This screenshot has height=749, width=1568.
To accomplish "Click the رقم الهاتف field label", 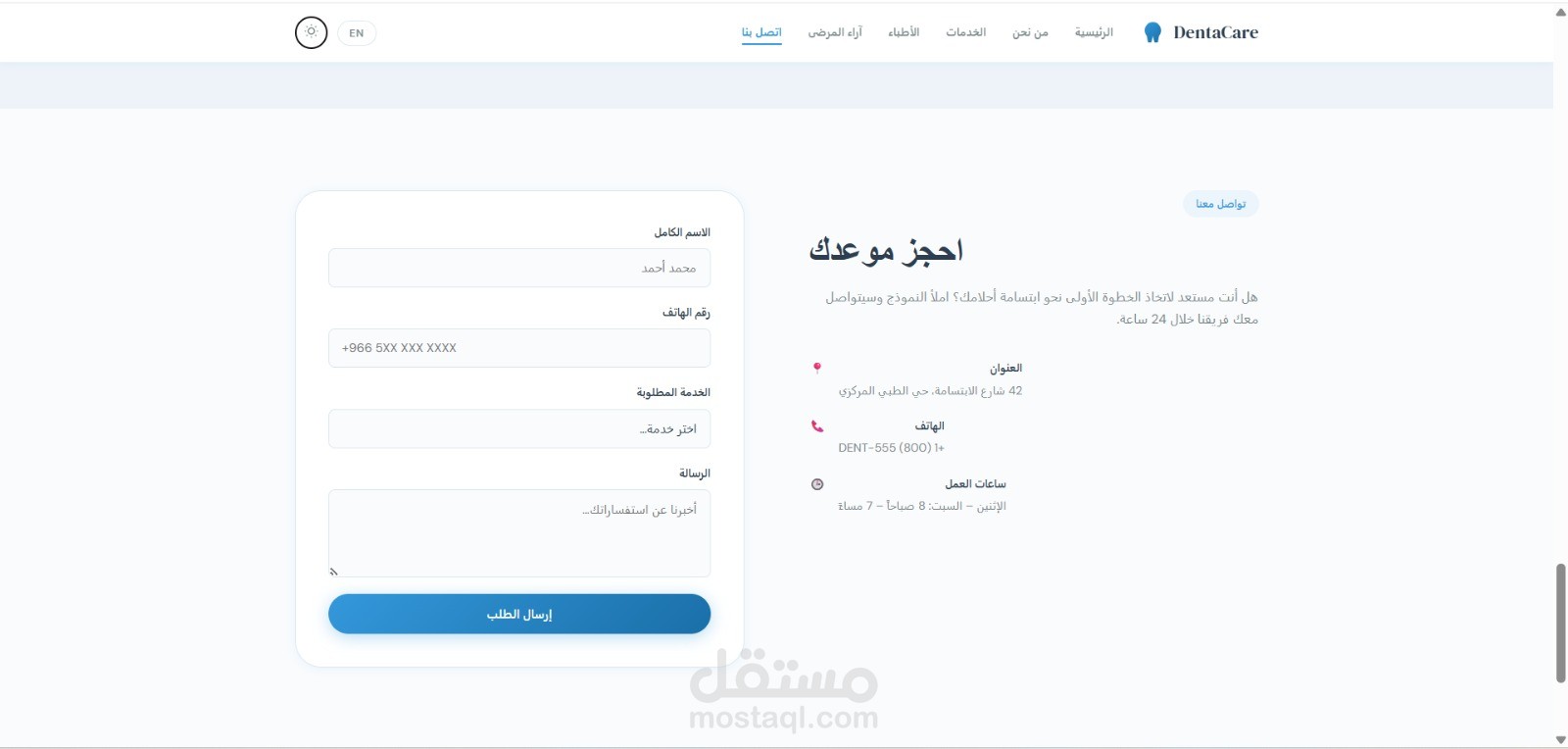I will pos(686,313).
